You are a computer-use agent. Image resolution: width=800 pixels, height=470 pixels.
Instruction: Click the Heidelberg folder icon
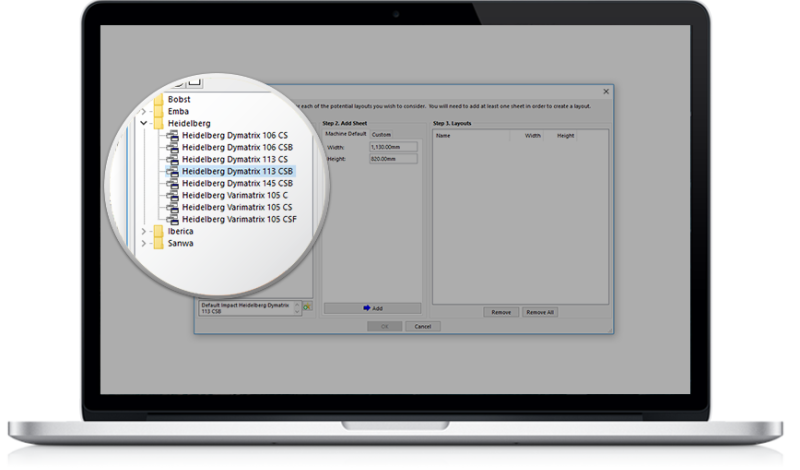pos(159,123)
